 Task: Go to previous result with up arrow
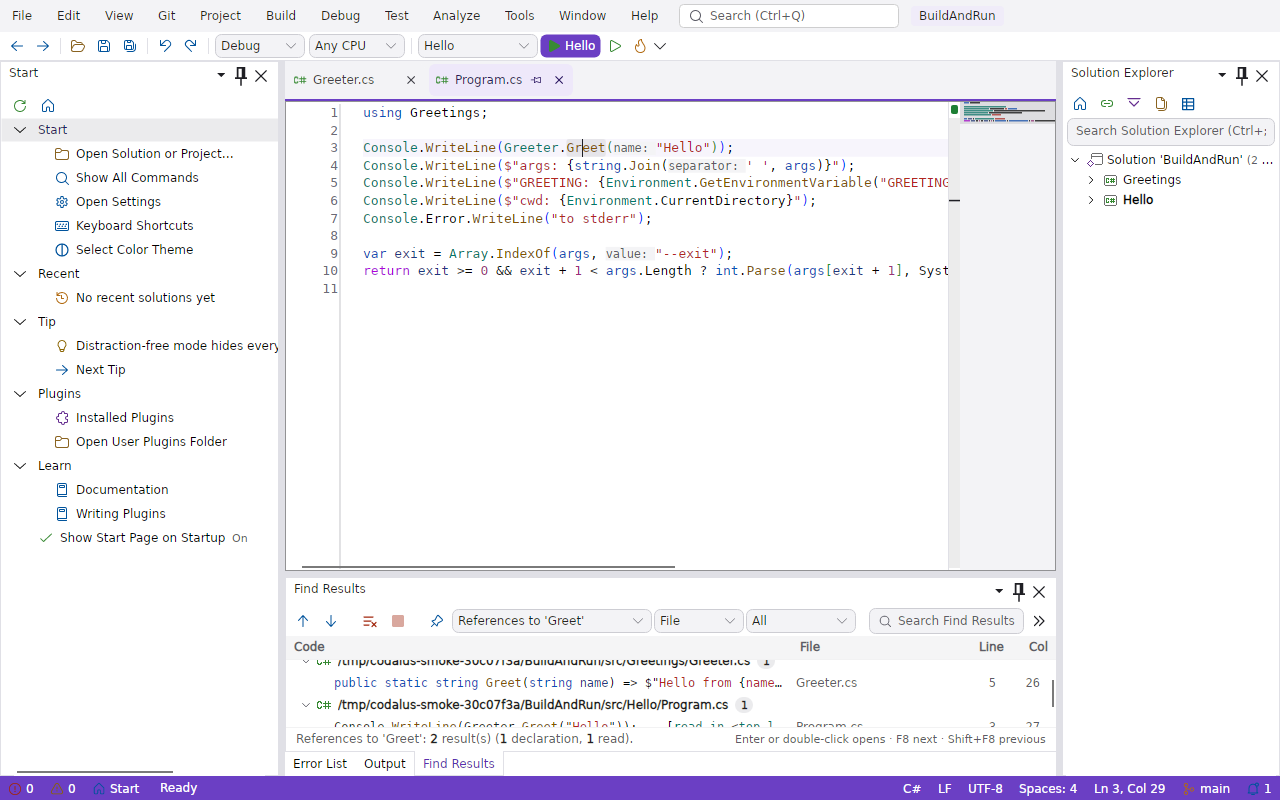tap(303, 621)
